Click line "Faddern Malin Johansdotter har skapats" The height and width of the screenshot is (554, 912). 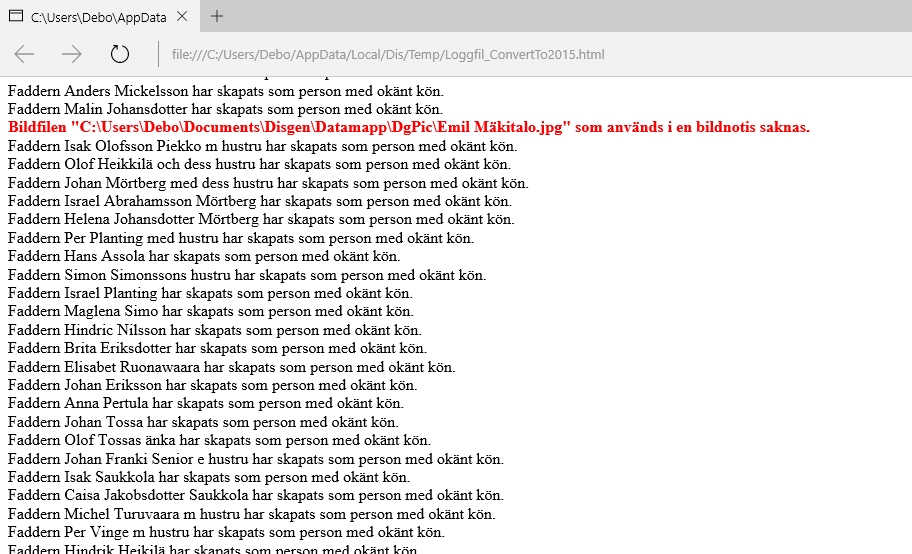coord(226,109)
